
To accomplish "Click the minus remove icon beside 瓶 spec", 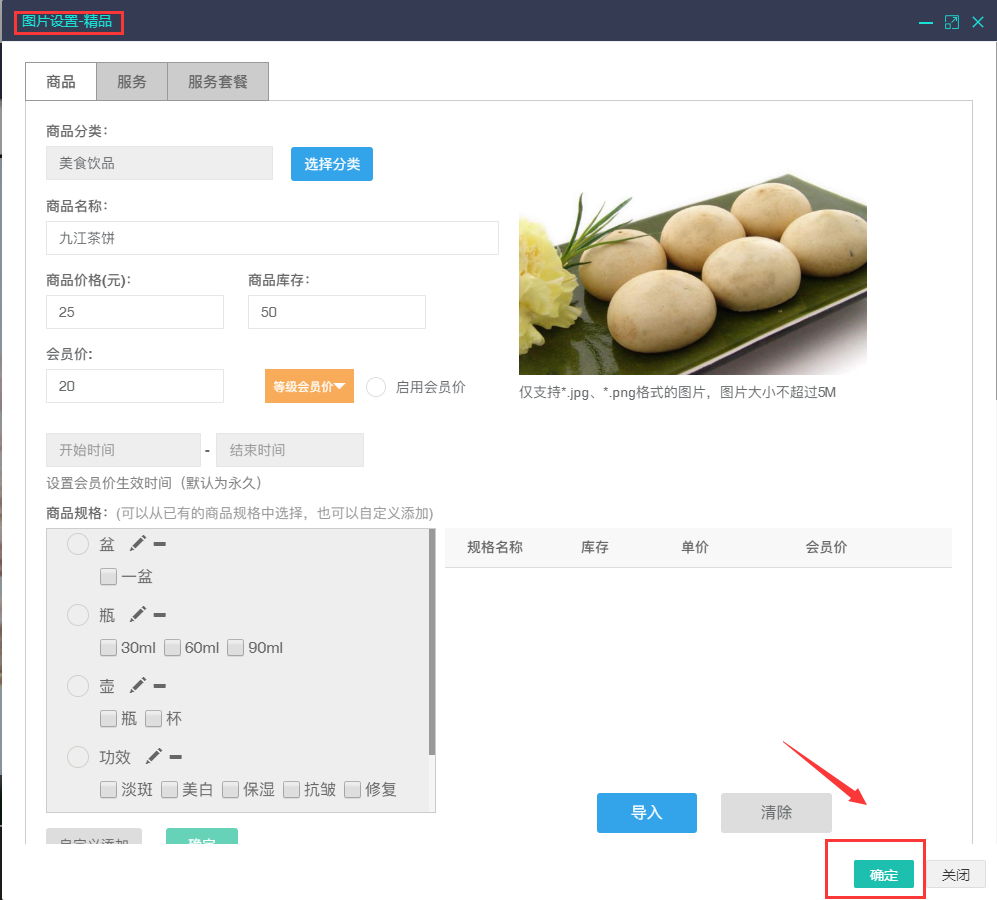I will pyautogui.click(x=160, y=615).
